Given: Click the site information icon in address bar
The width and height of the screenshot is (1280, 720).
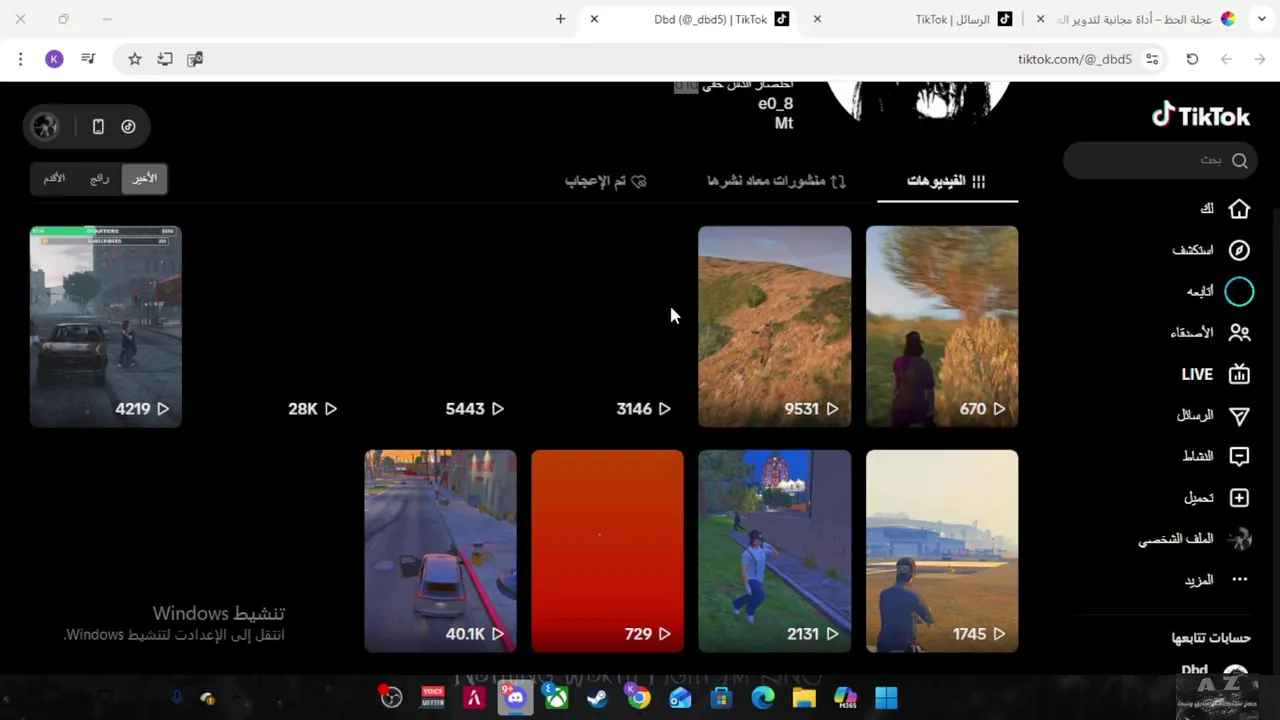Looking at the screenshot, I should click(1152, 59).
